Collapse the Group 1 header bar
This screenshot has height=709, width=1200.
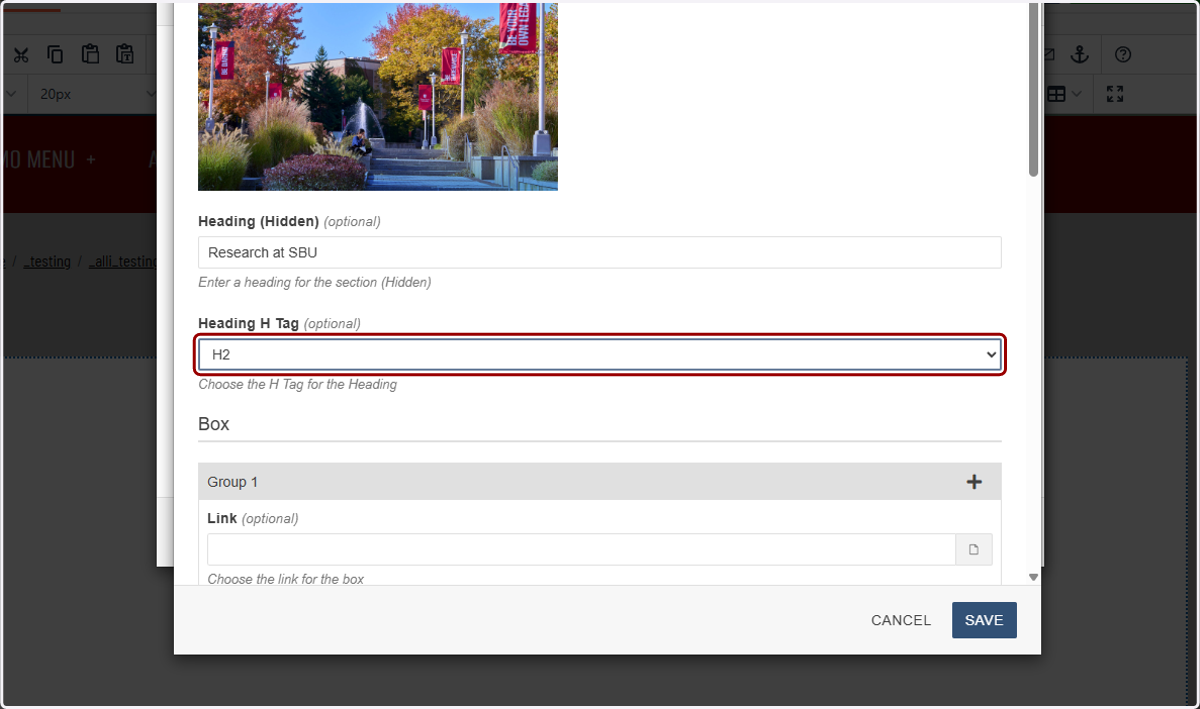point(600,482)
